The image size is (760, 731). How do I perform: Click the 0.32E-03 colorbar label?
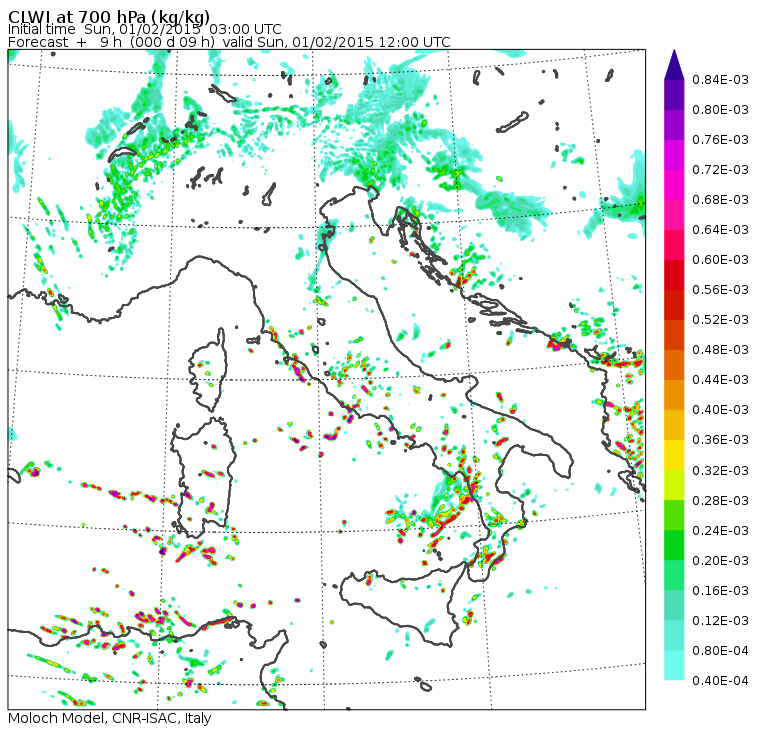click(720, 471)
